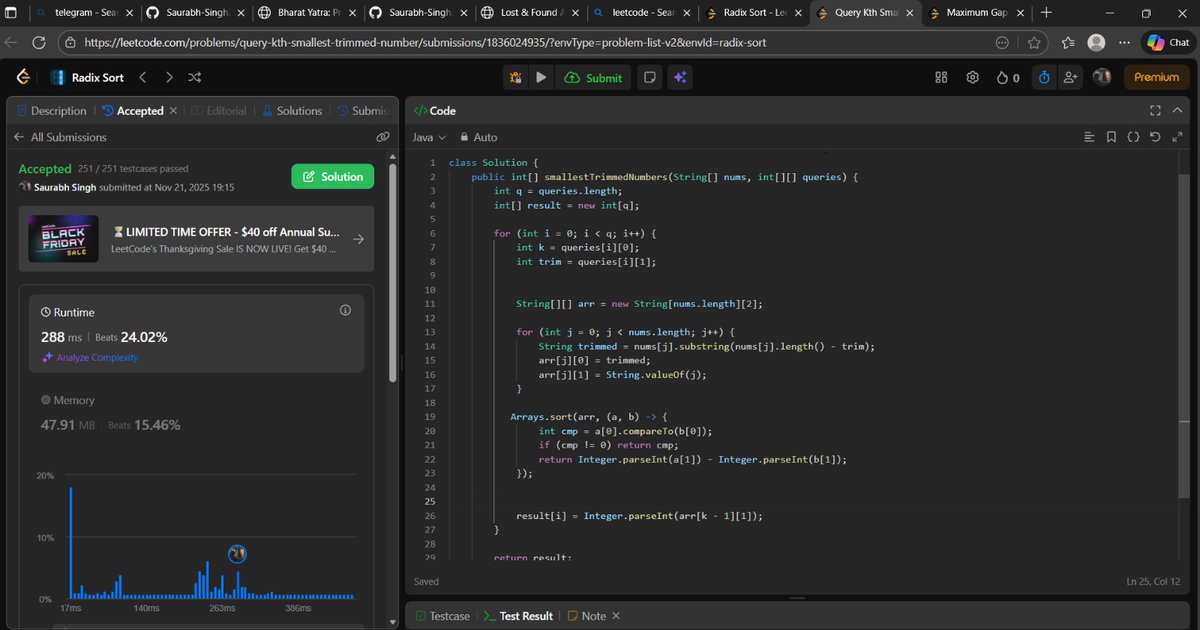Open a new browser tab
Screen dimensions: 1200x630
[x=1046, y=13]
